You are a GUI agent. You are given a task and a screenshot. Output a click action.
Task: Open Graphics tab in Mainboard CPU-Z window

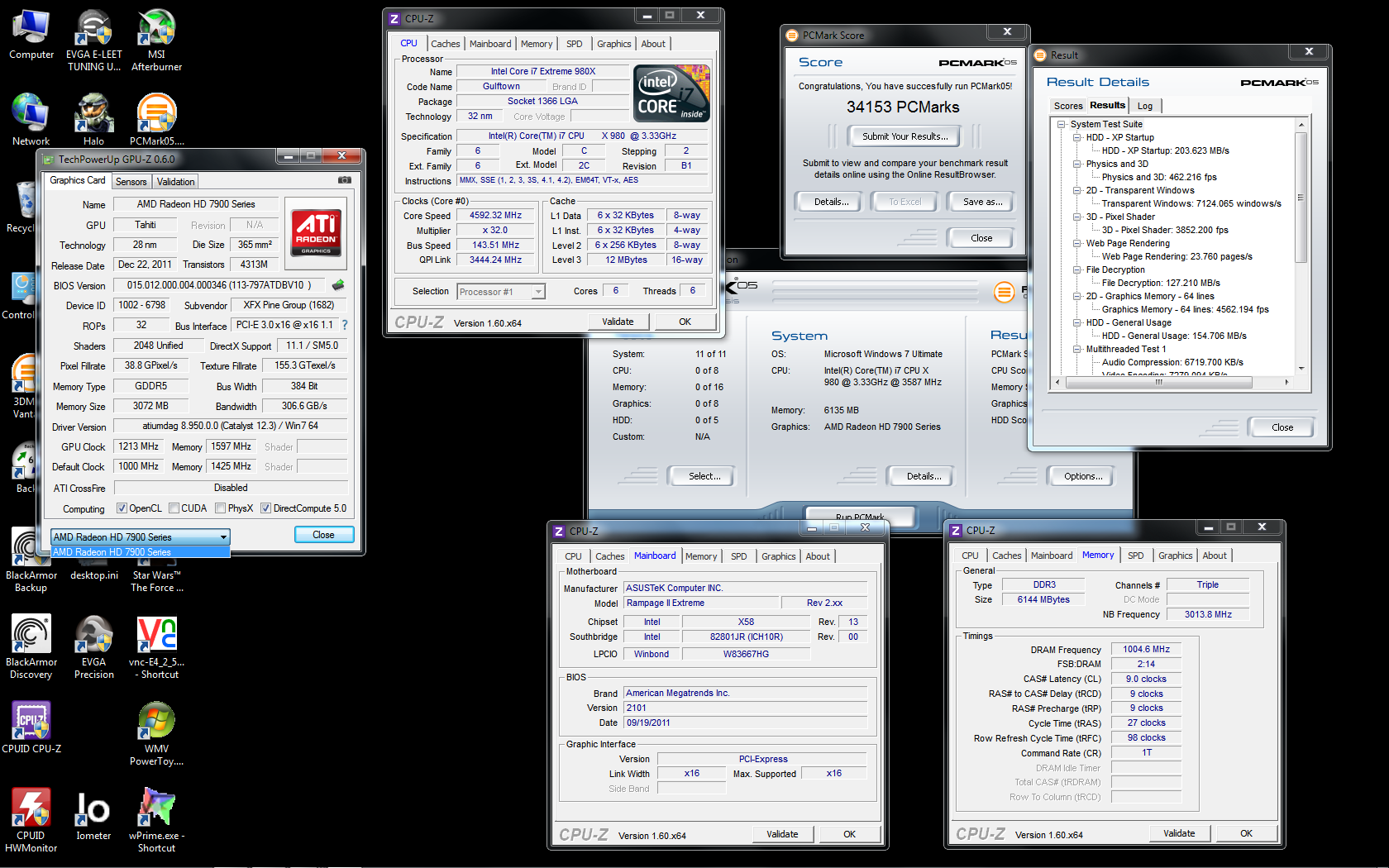tap(778, 556)
